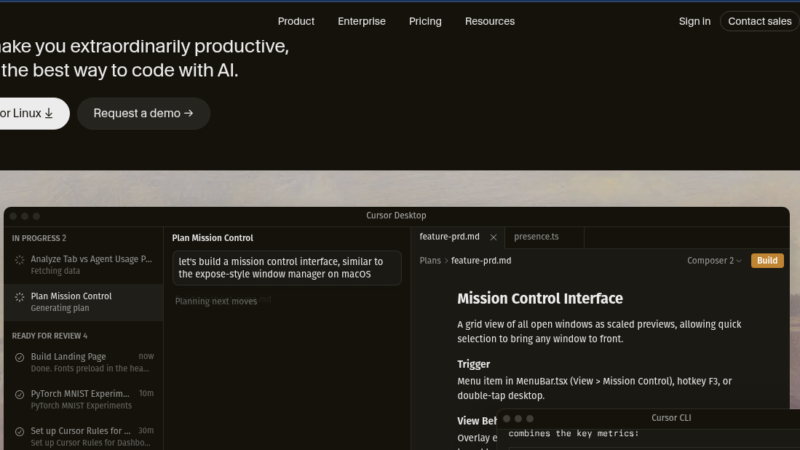Click the spinner icon beside Analyze Tab vs Agent Usage
800x450 pixels.
(x=19, y=260)
